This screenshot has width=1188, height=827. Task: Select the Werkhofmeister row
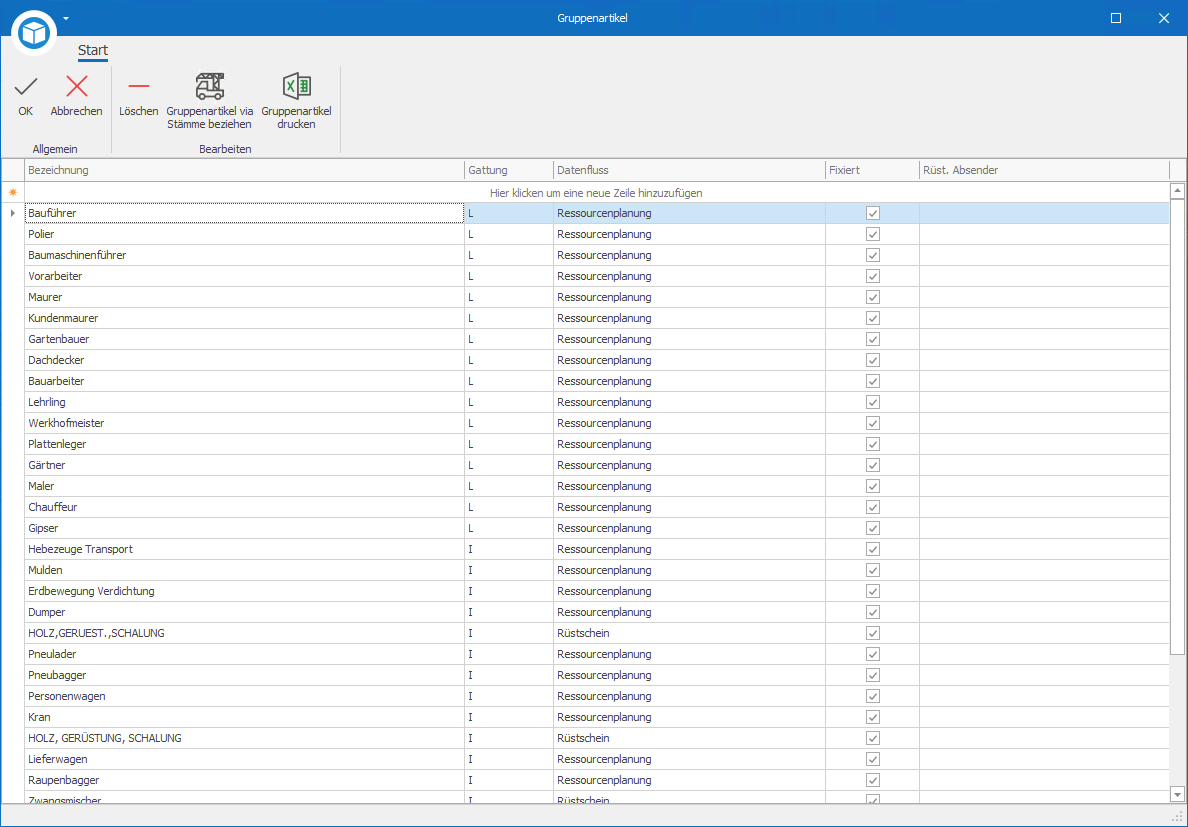(597, 423)
